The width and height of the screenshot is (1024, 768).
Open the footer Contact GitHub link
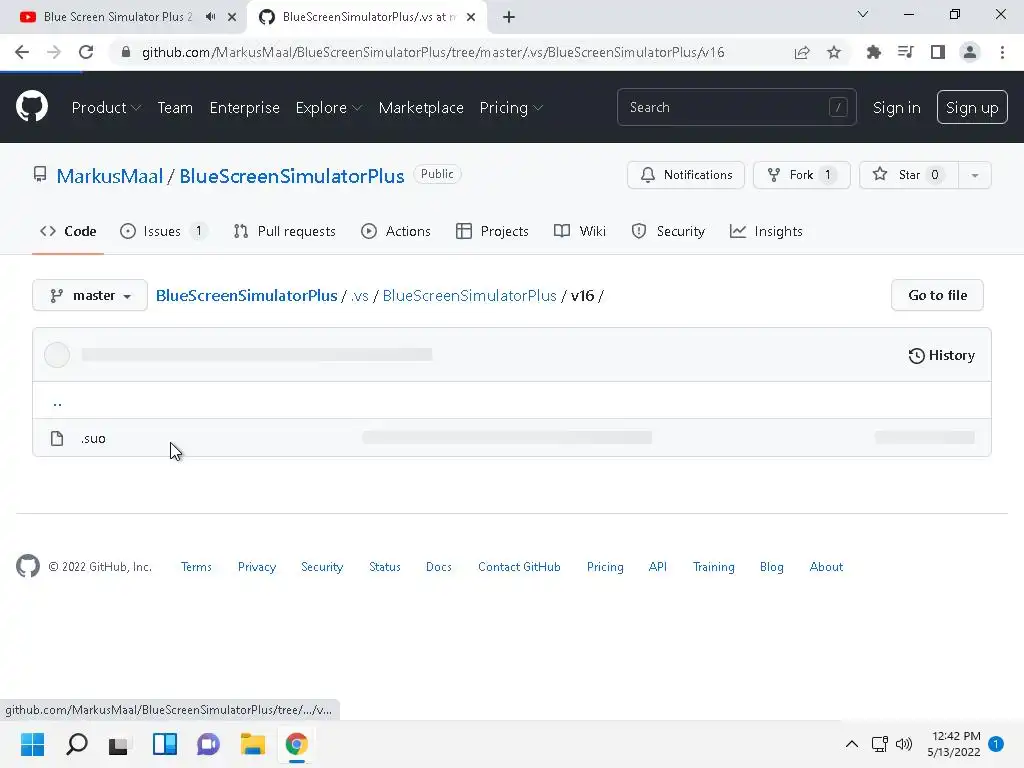[x=519, y=567]
